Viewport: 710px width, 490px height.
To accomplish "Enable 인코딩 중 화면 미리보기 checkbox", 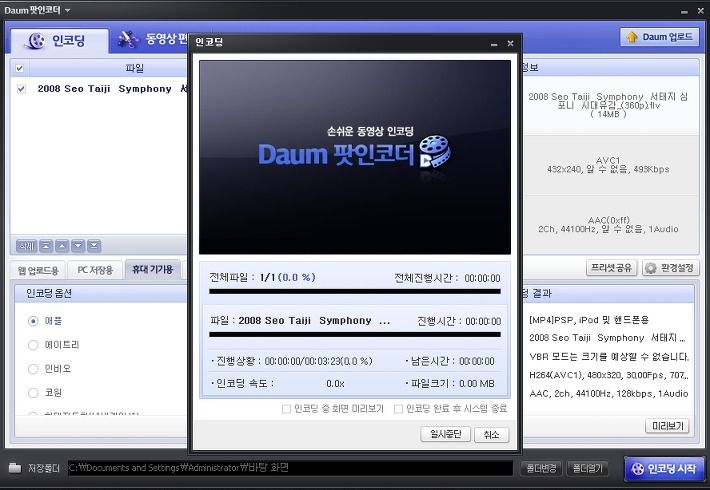I will click(x=286, y=409).
